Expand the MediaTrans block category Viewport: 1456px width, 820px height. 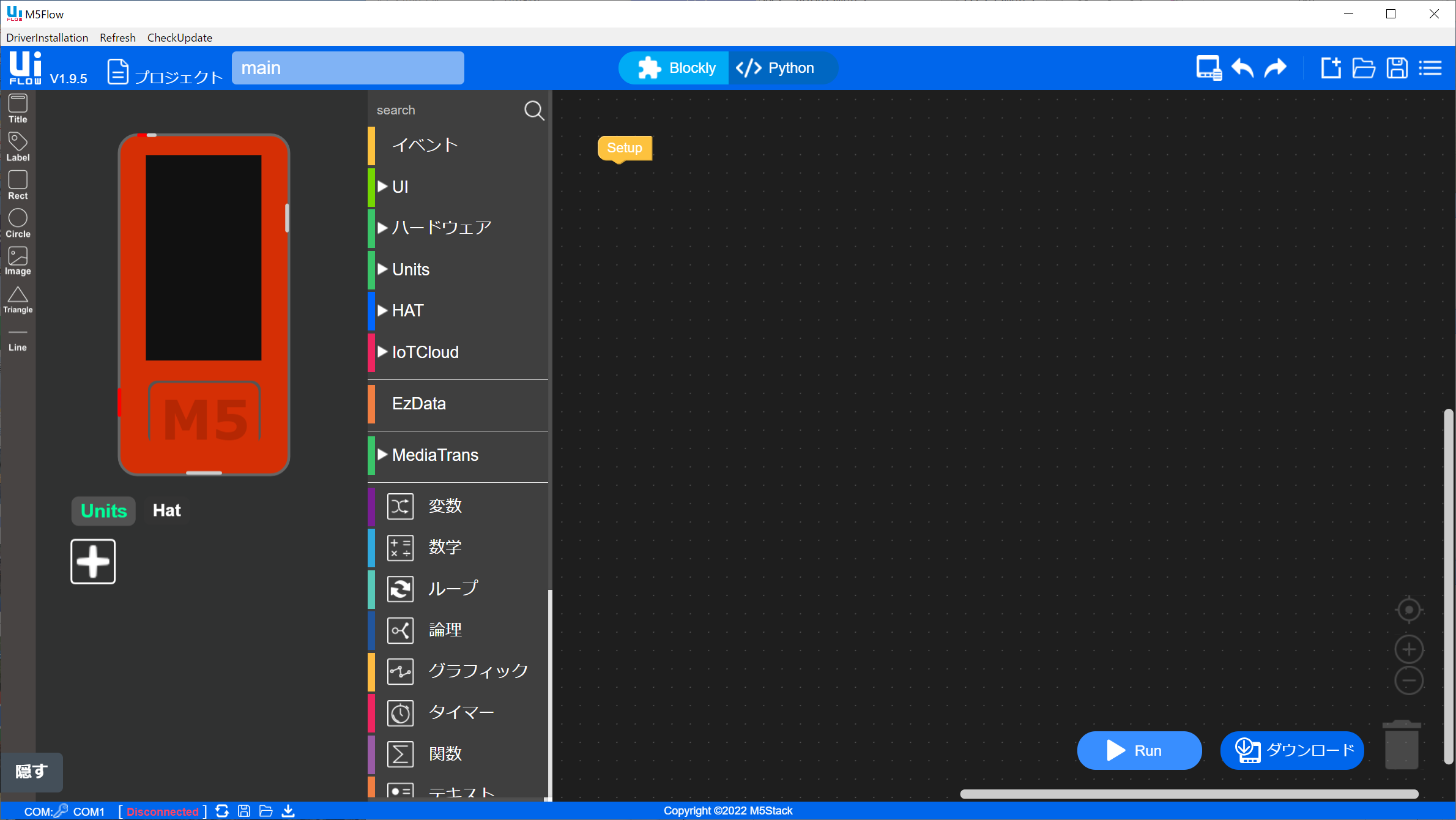pos(458,455)
